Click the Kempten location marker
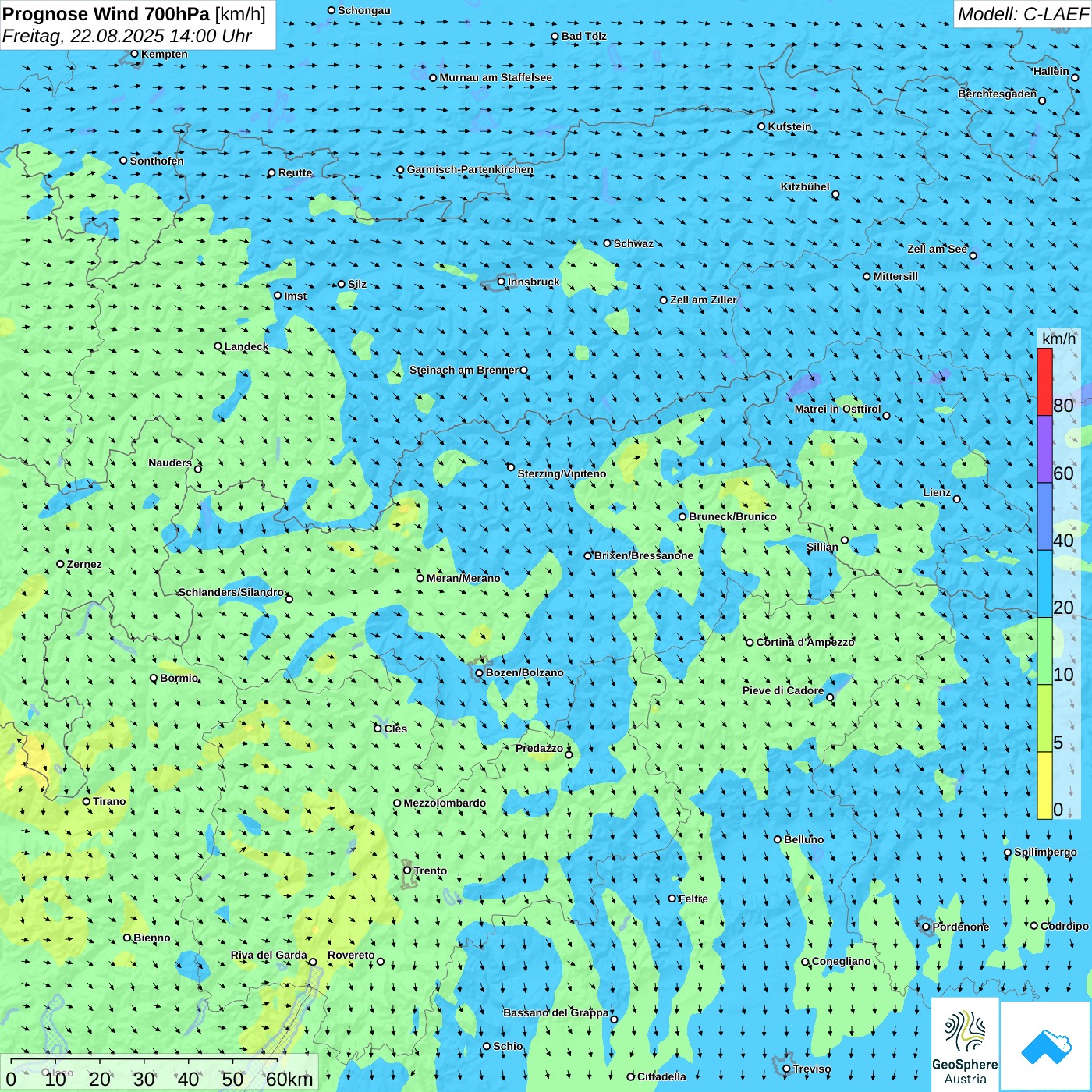Image resolution: width=1092 pixels, height=1092 pixels. point(135,54)
